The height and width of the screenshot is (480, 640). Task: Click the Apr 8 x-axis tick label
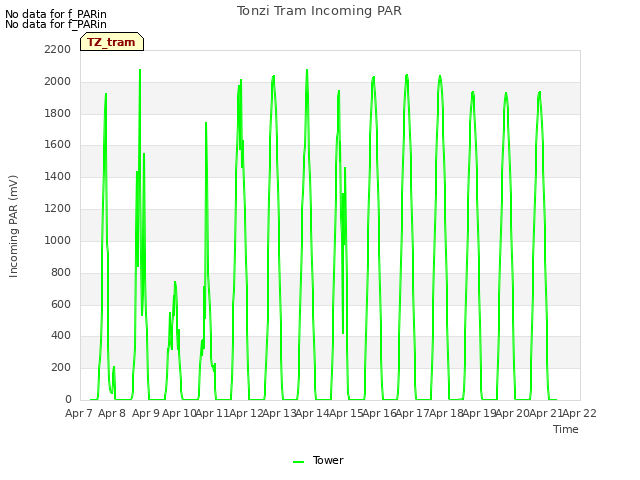pos(112,413)
